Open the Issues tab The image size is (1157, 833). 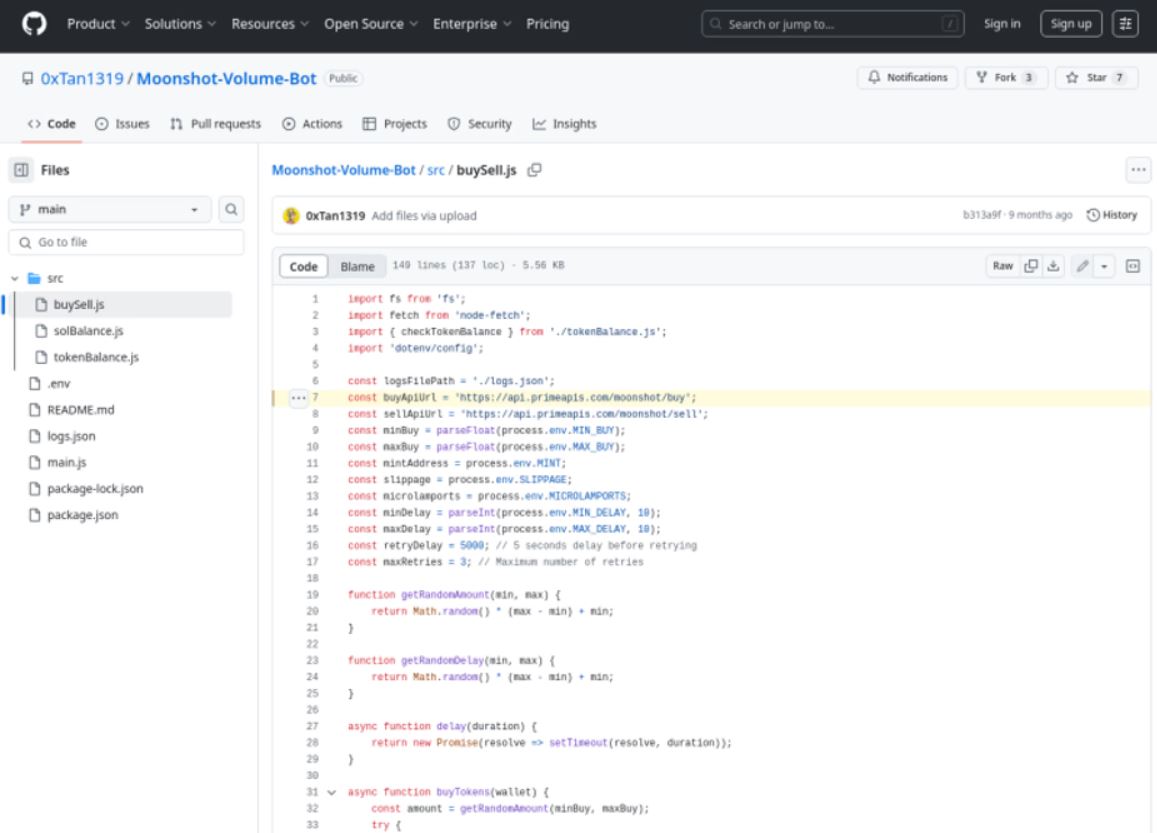point(122,124)
